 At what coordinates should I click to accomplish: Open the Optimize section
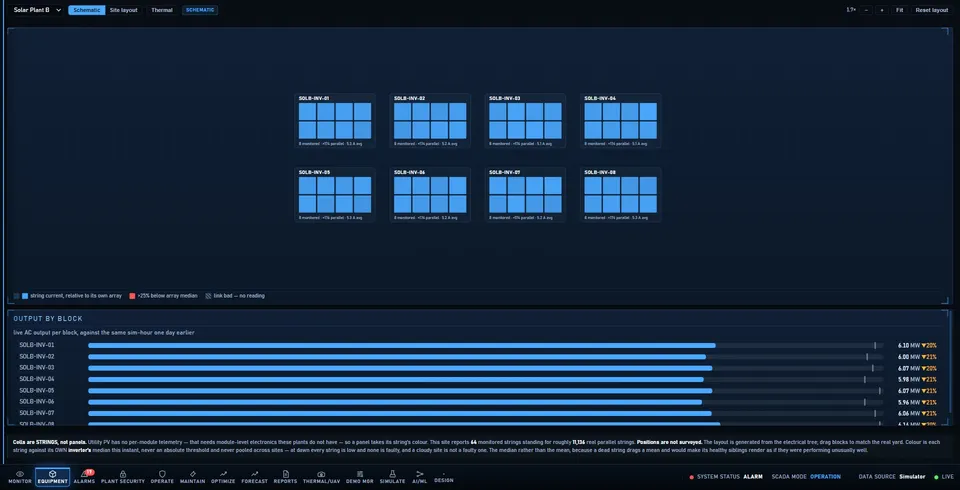[223, 477]
